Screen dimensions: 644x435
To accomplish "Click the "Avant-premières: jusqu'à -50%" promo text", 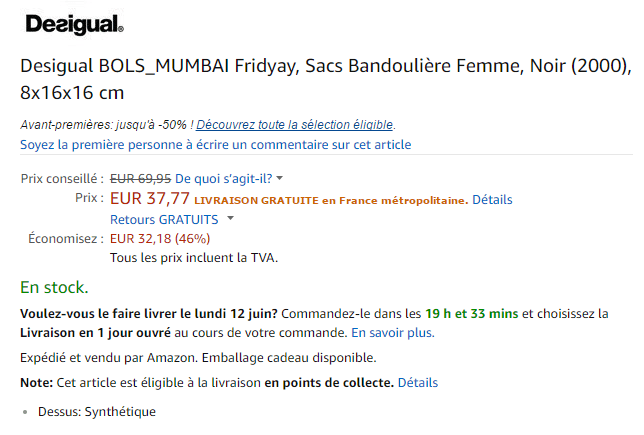I will [x=106, y=125].
